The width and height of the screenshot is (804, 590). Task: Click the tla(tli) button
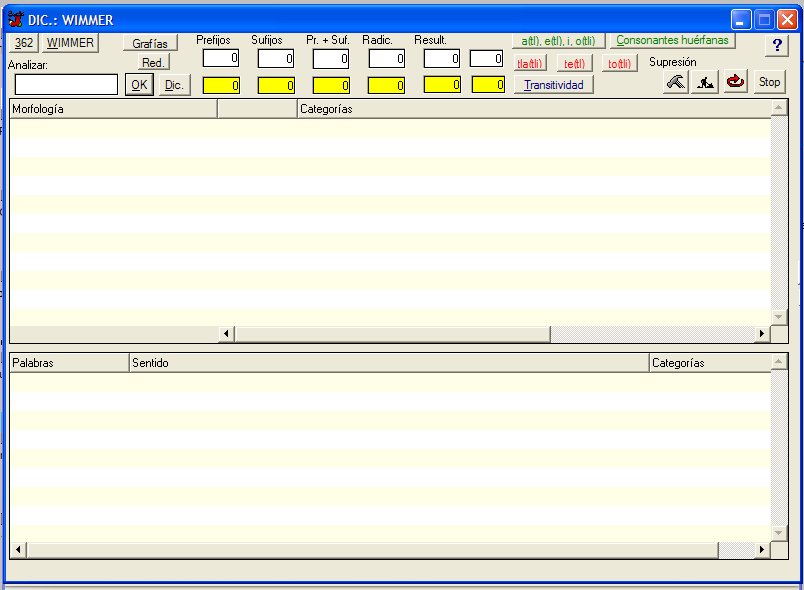click(x=530, y=64)
